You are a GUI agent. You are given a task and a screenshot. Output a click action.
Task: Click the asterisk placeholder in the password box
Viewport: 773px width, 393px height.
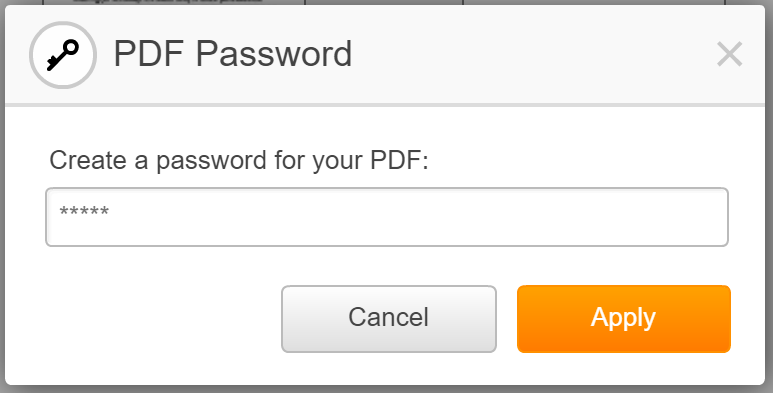pyautogui.click(x=84, y=213)
